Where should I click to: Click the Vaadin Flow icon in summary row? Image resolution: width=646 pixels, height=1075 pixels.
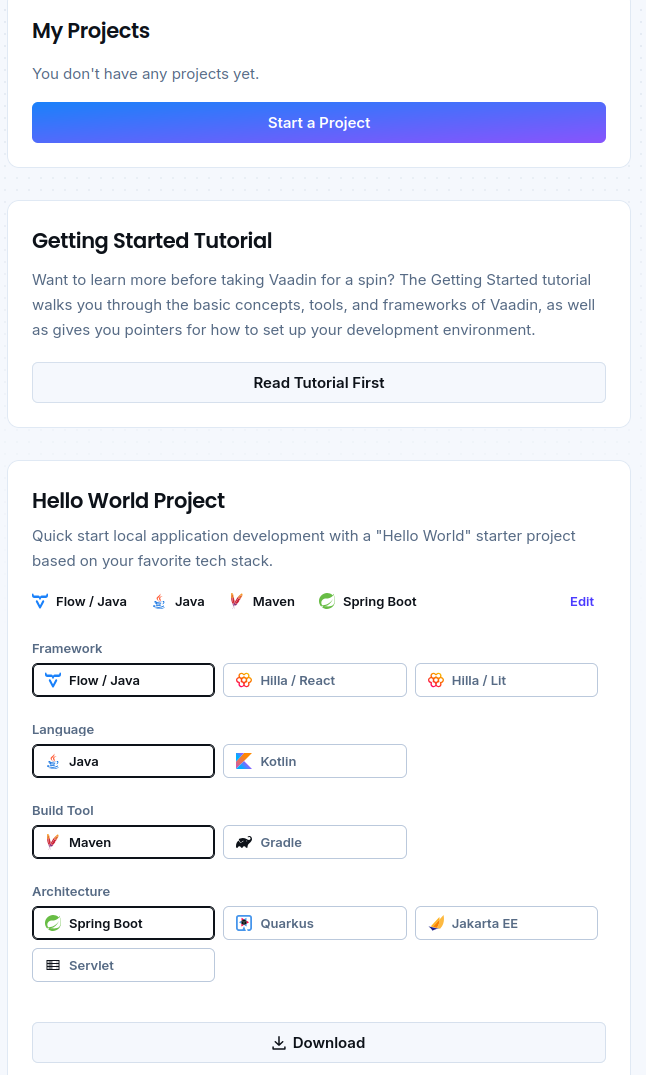(40, 601)
